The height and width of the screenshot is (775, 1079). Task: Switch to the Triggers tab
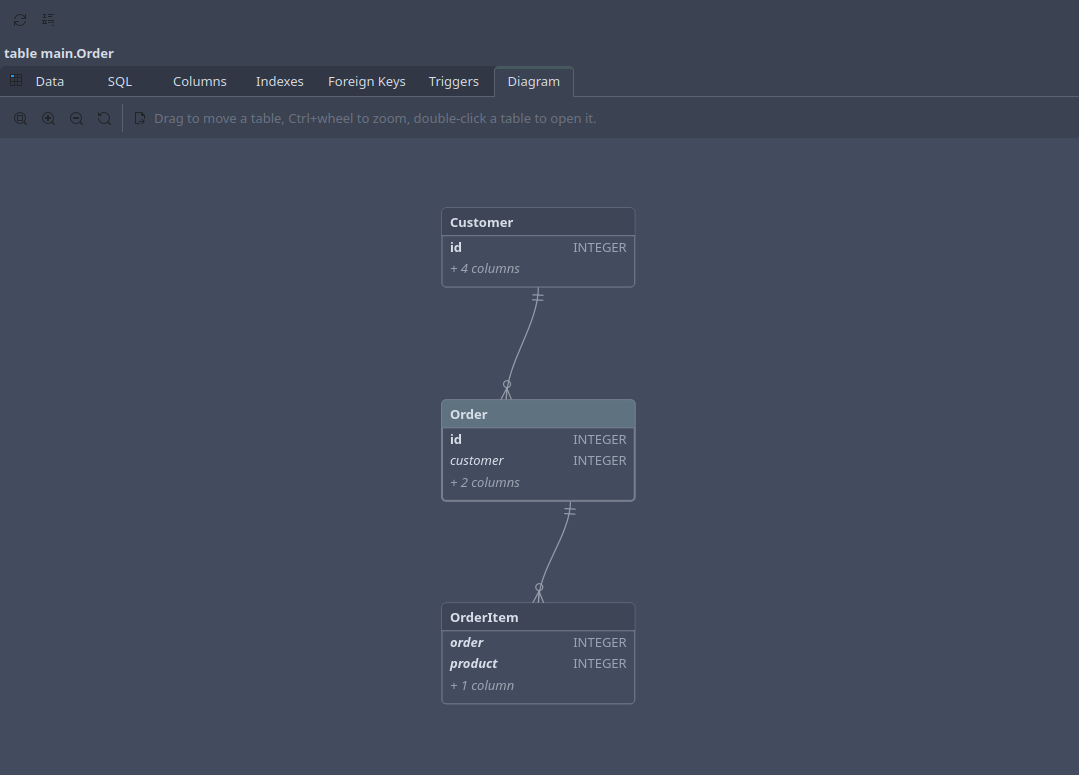point(453,81)
